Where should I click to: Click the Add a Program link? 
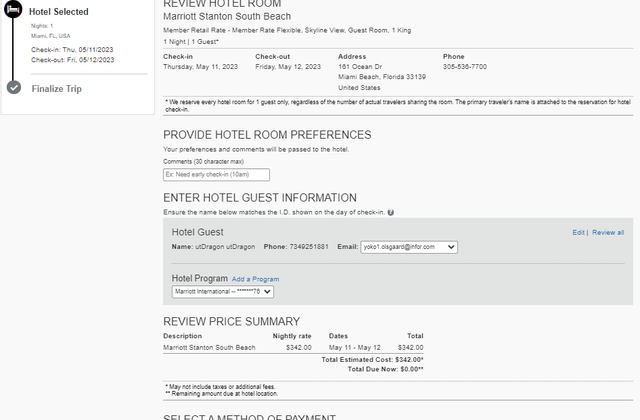(x=255, y=279)
